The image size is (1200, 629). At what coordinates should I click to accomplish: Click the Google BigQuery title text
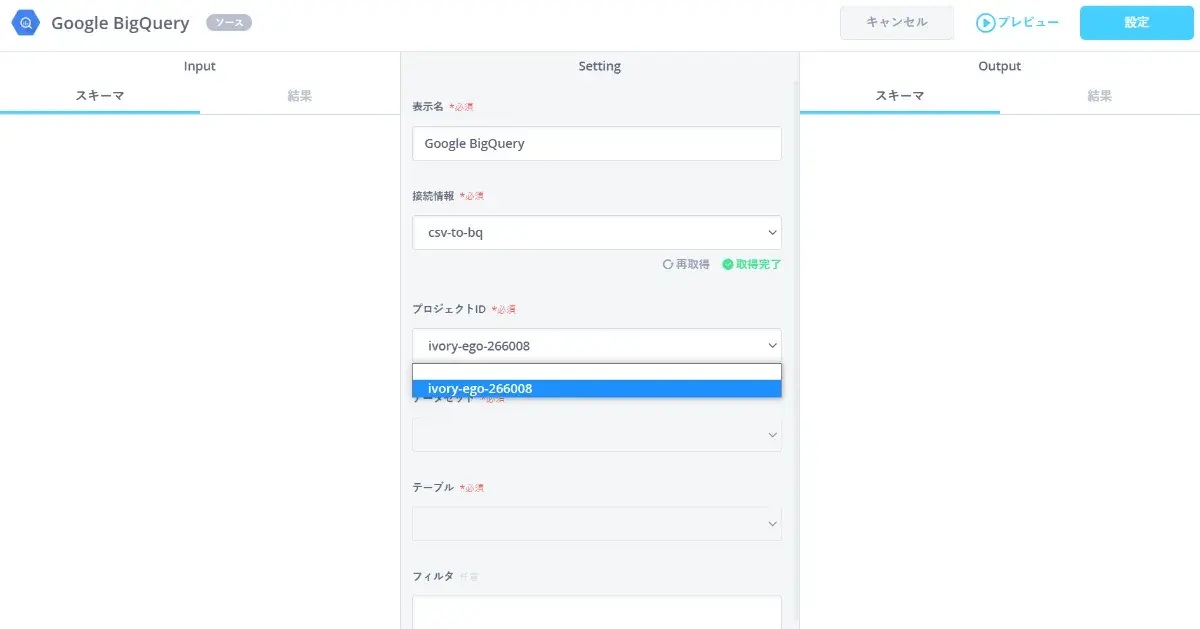coord(120,23)
